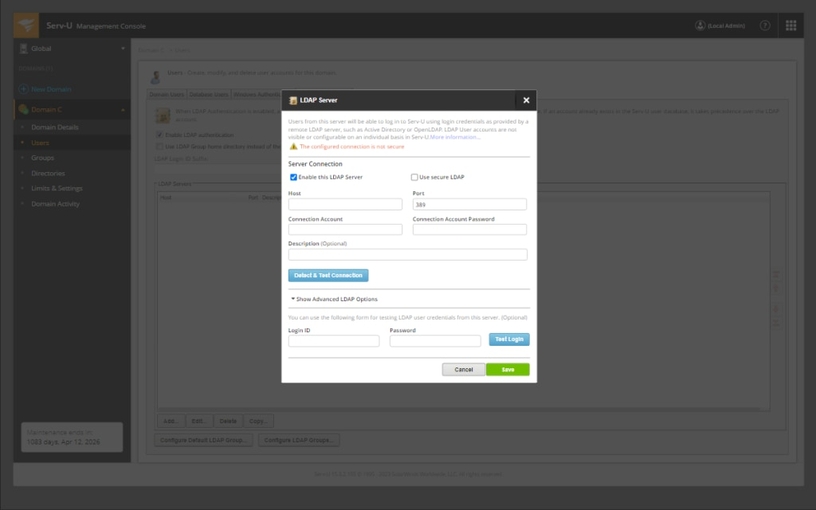Screen dimensions: 816x510
Task: Open Limits & Settings in sidebar
Action: click(57, 188)
